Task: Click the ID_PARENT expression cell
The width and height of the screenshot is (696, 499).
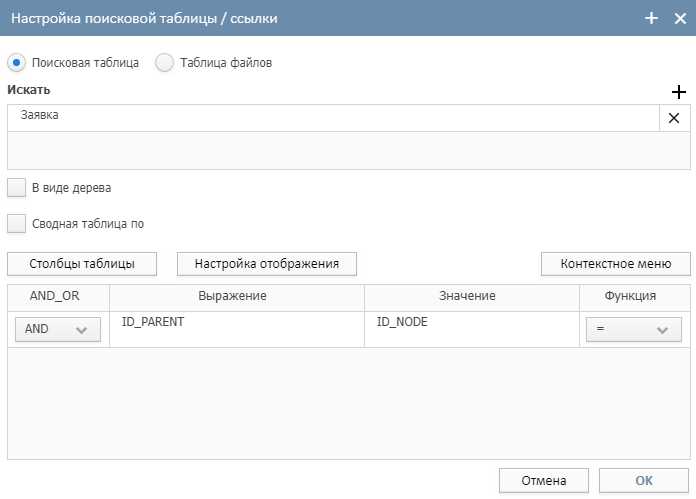Action: [x=237, y=329]
